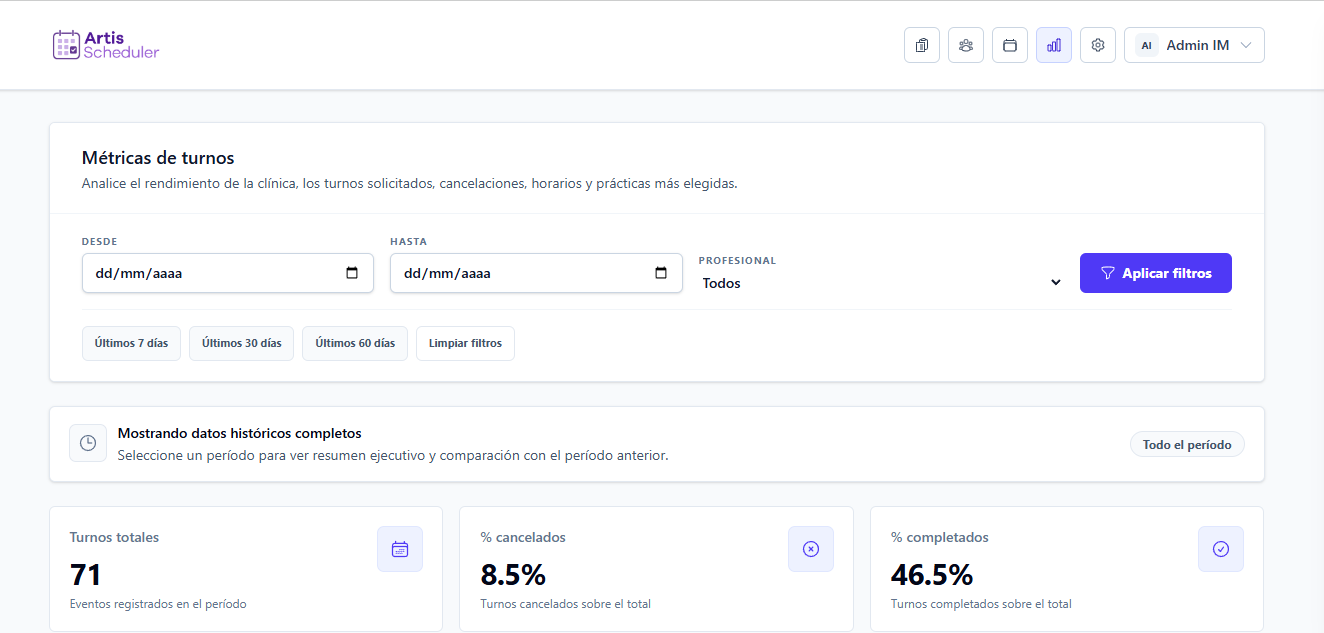
Task: Click the Todo el período badge
Action: (x=1187, y=445)
